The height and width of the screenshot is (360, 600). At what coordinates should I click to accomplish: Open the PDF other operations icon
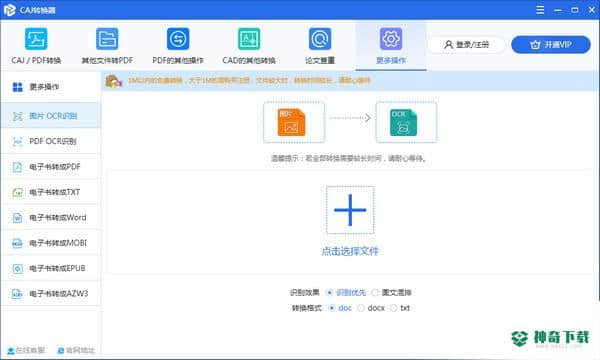[178, 39]
